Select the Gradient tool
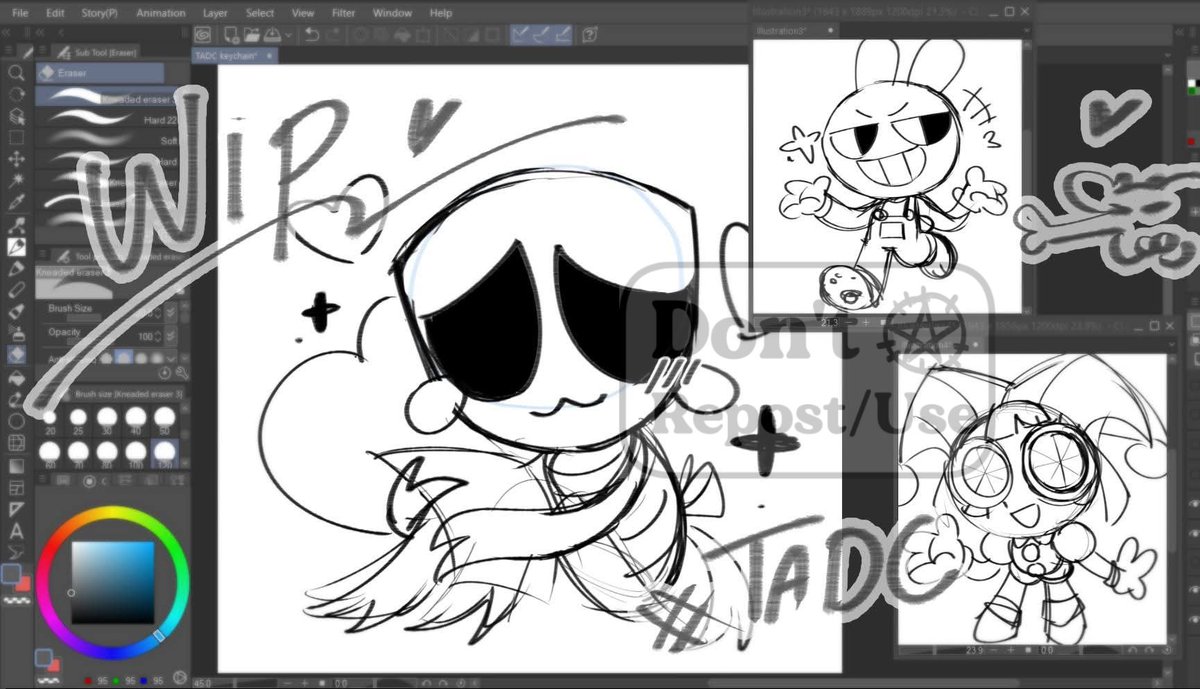The width and height of the screenshot is (1200, 689). [16, 465]
